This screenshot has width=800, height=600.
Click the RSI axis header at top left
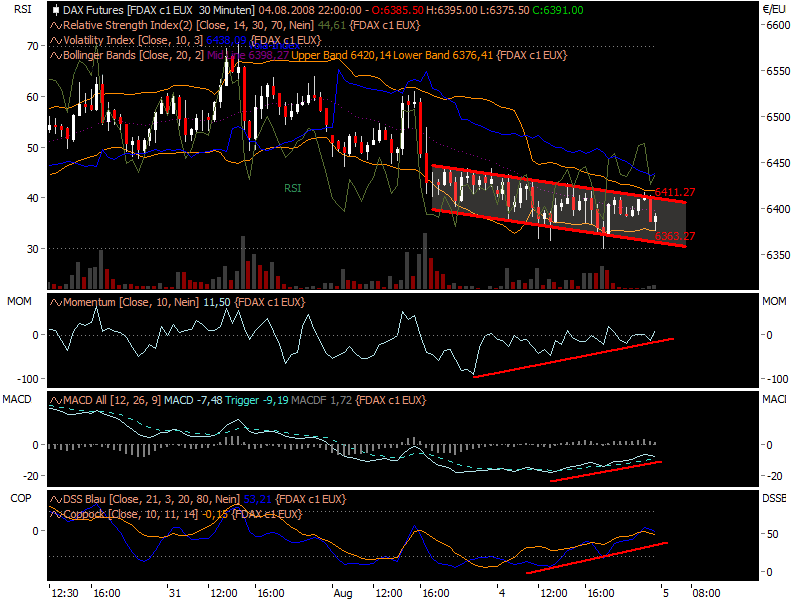[x=22, y=9]
